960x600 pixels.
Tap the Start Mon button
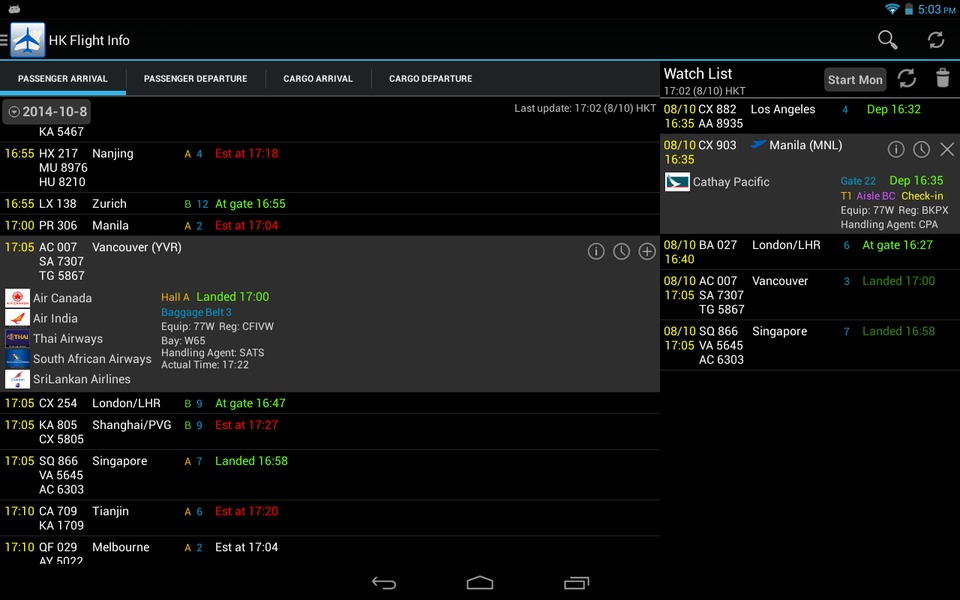pyautogui.click(x=855, y=80)
